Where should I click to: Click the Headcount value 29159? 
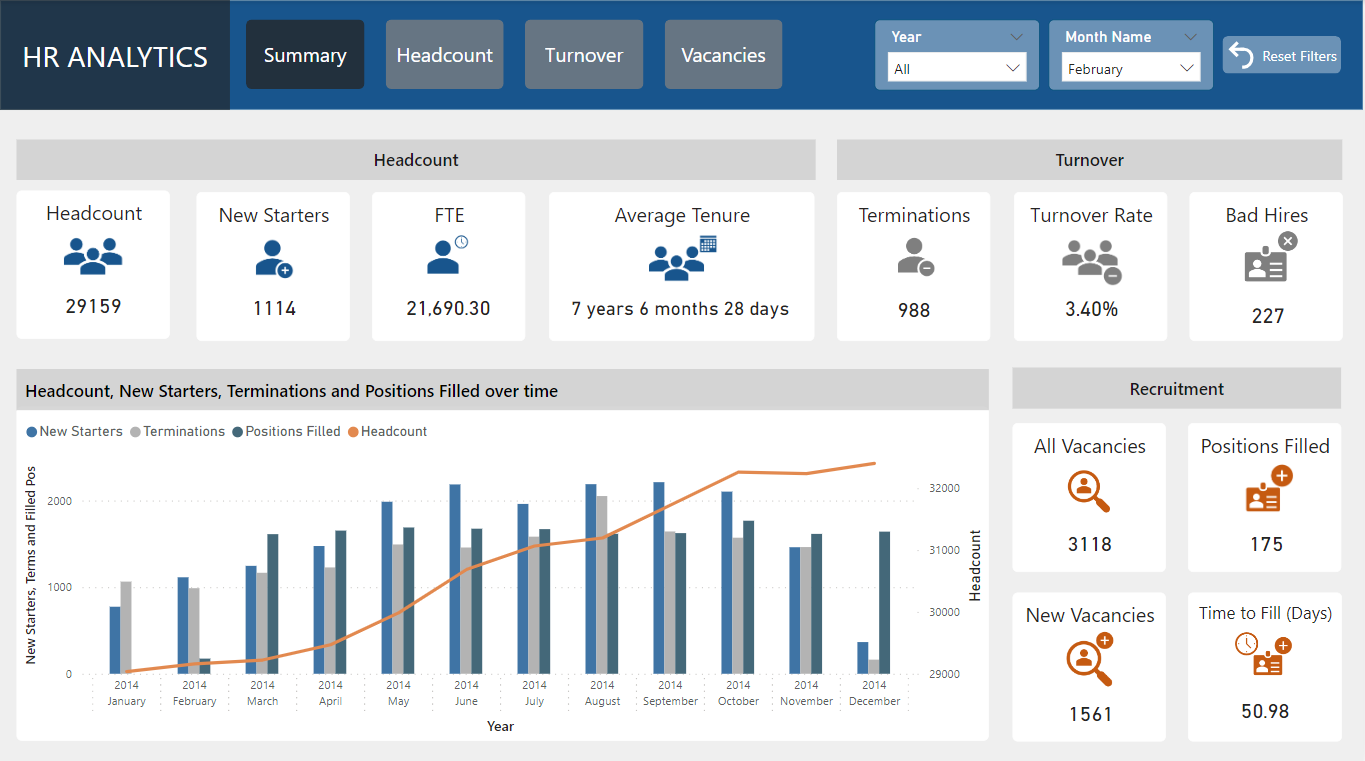(93, 306)
